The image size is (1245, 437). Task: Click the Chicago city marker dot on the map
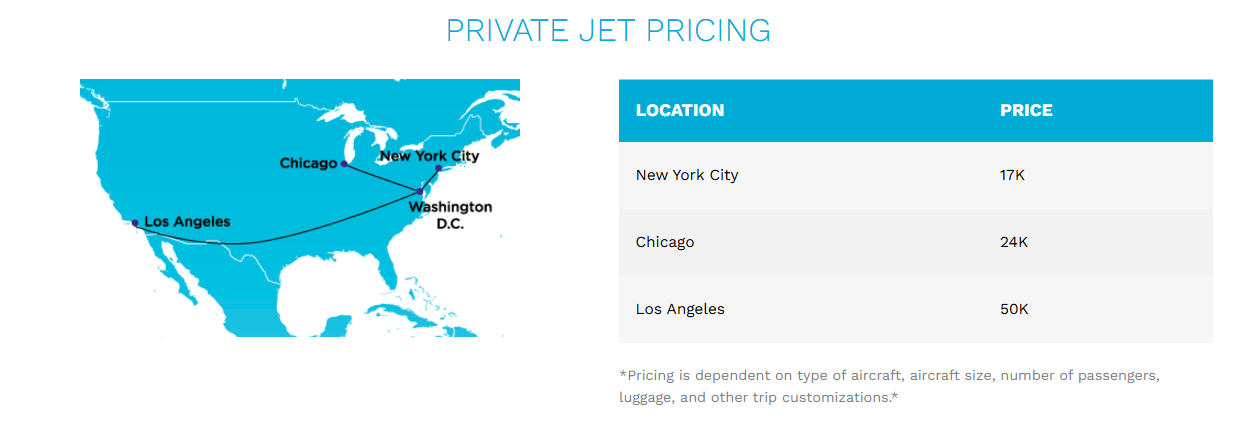coord(344,164)
